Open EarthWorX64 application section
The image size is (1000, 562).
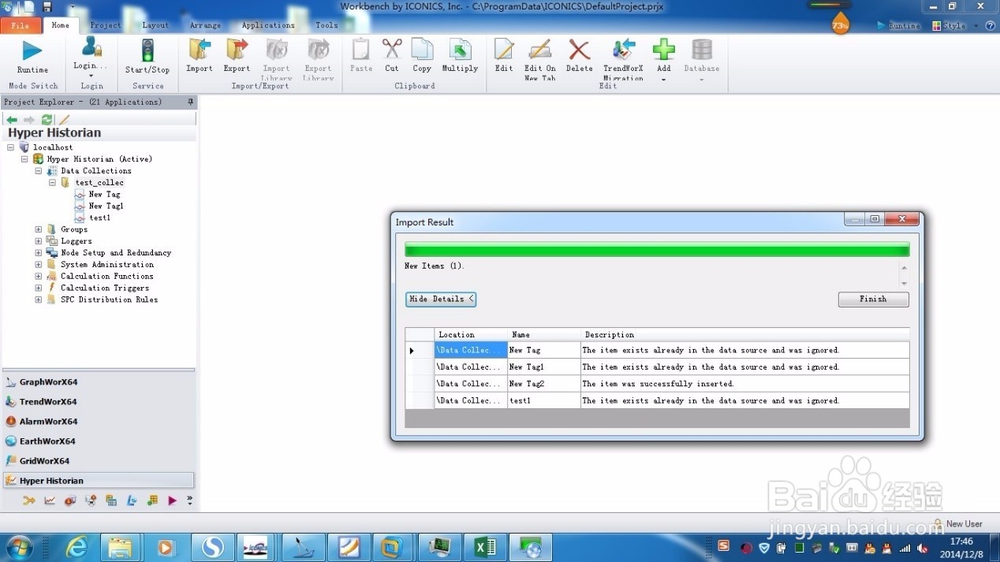(99, 441)
